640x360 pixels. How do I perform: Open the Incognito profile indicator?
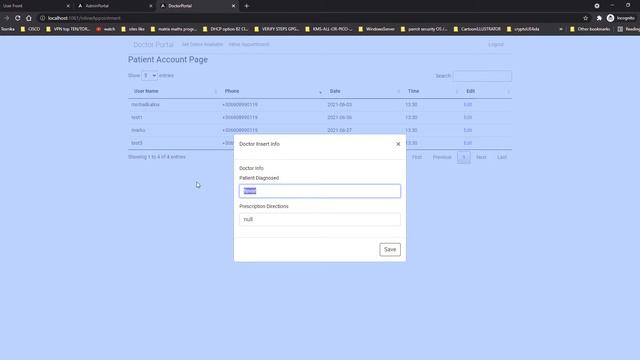click(x=620, y=18)
